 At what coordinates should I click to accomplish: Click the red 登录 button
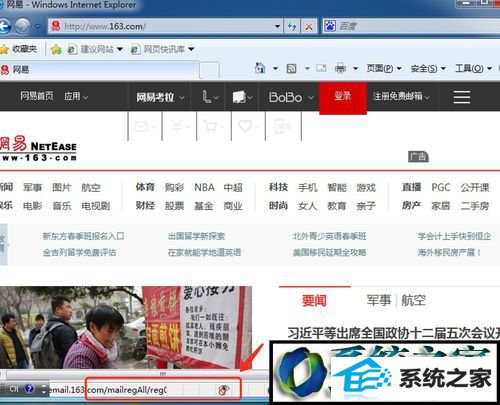click(343, 97)
